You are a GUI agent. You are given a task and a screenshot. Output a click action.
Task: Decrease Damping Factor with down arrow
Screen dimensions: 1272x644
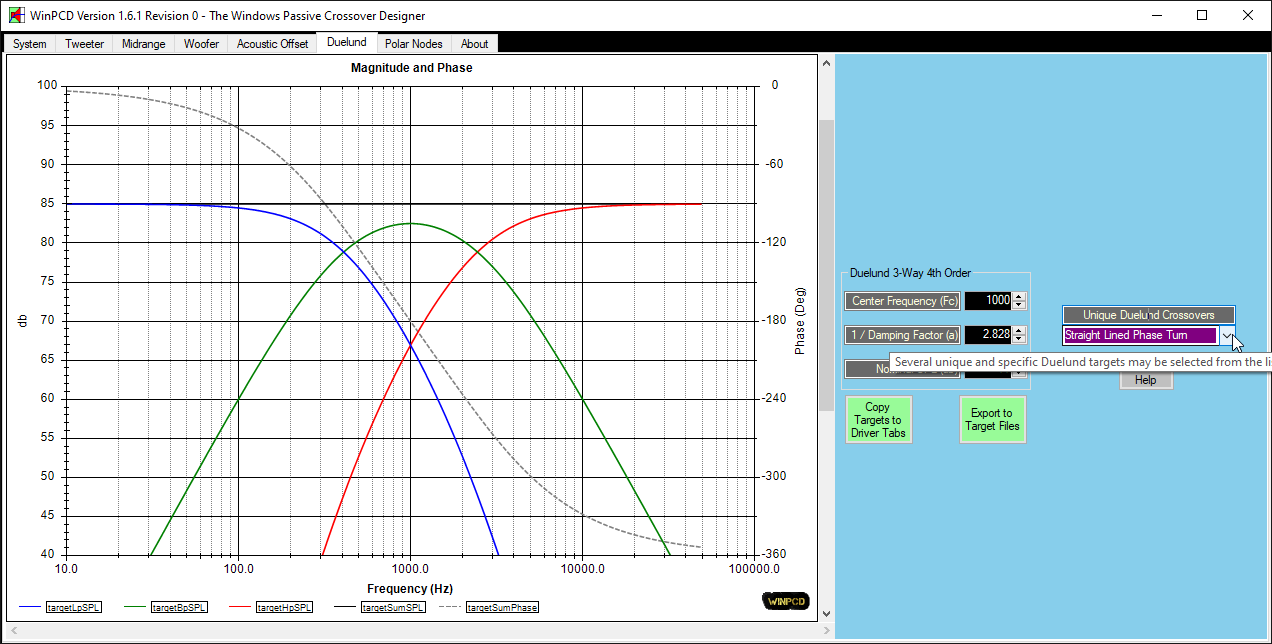coord(1019,339)
